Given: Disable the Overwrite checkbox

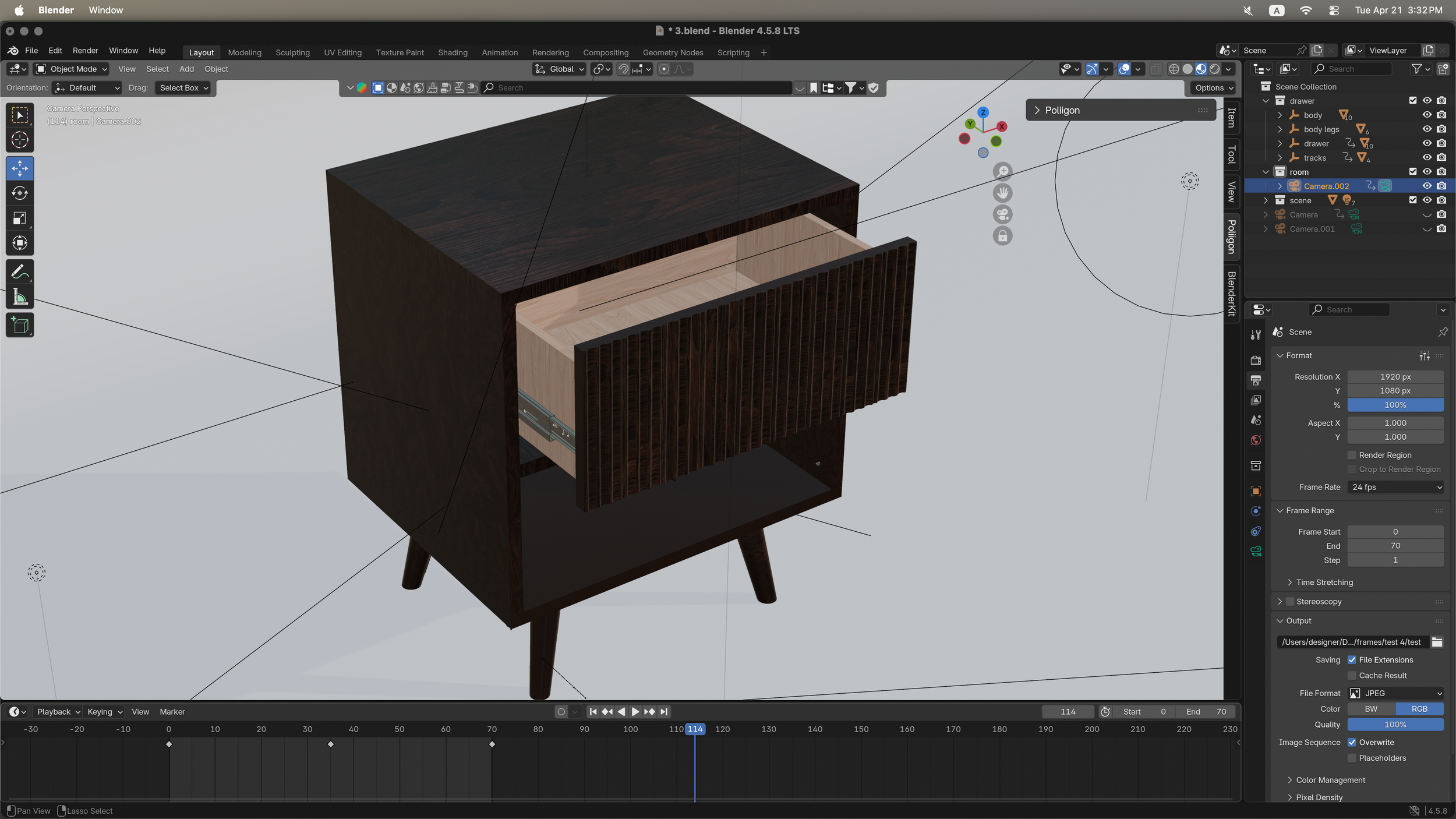Looking at the screenshot, I should point(1352,743).
